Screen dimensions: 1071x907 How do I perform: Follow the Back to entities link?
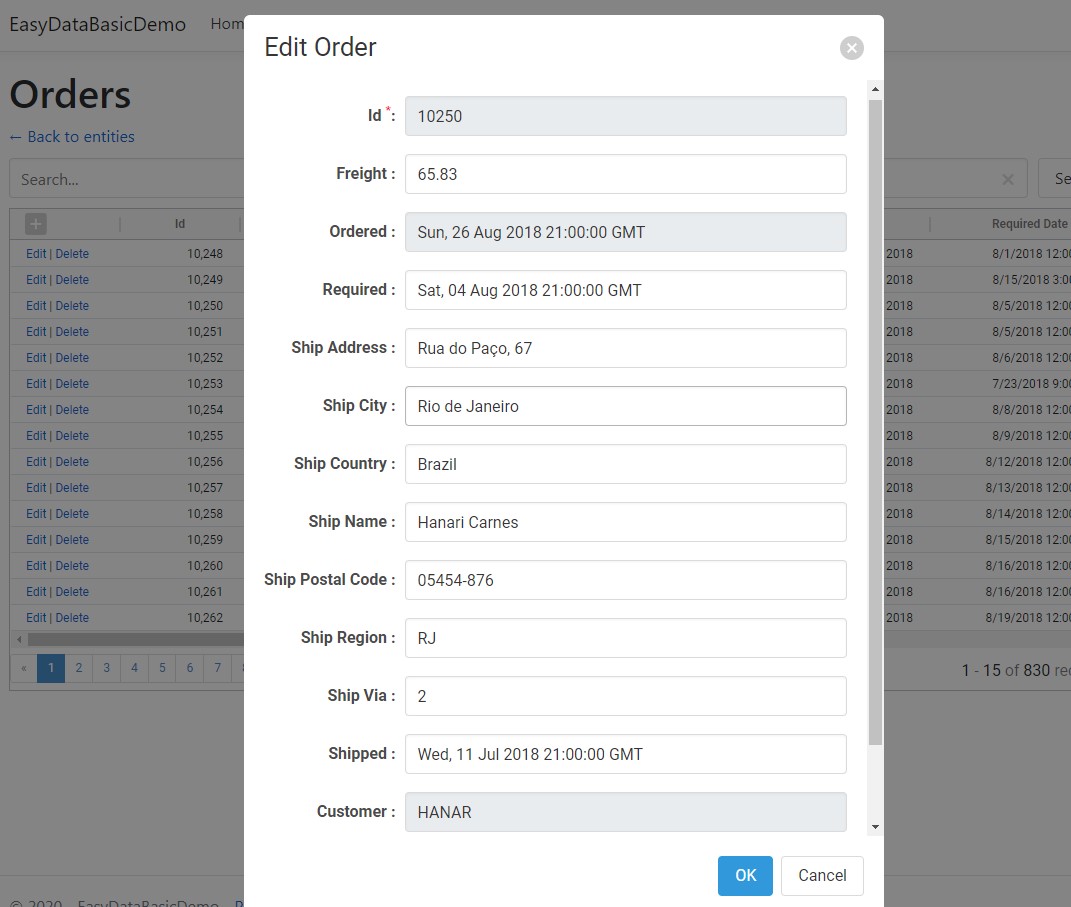coord(72,137)
